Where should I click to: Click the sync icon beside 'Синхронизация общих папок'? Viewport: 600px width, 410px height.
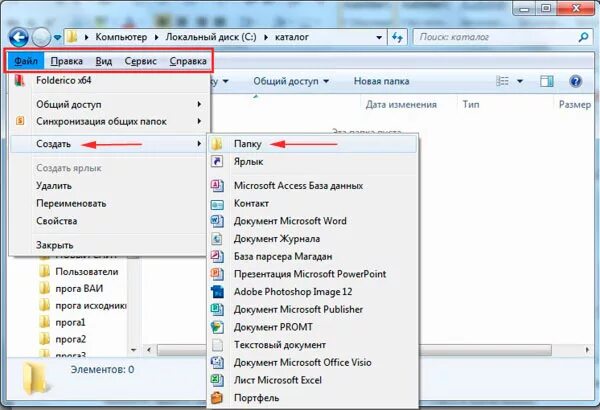(20, 121)
